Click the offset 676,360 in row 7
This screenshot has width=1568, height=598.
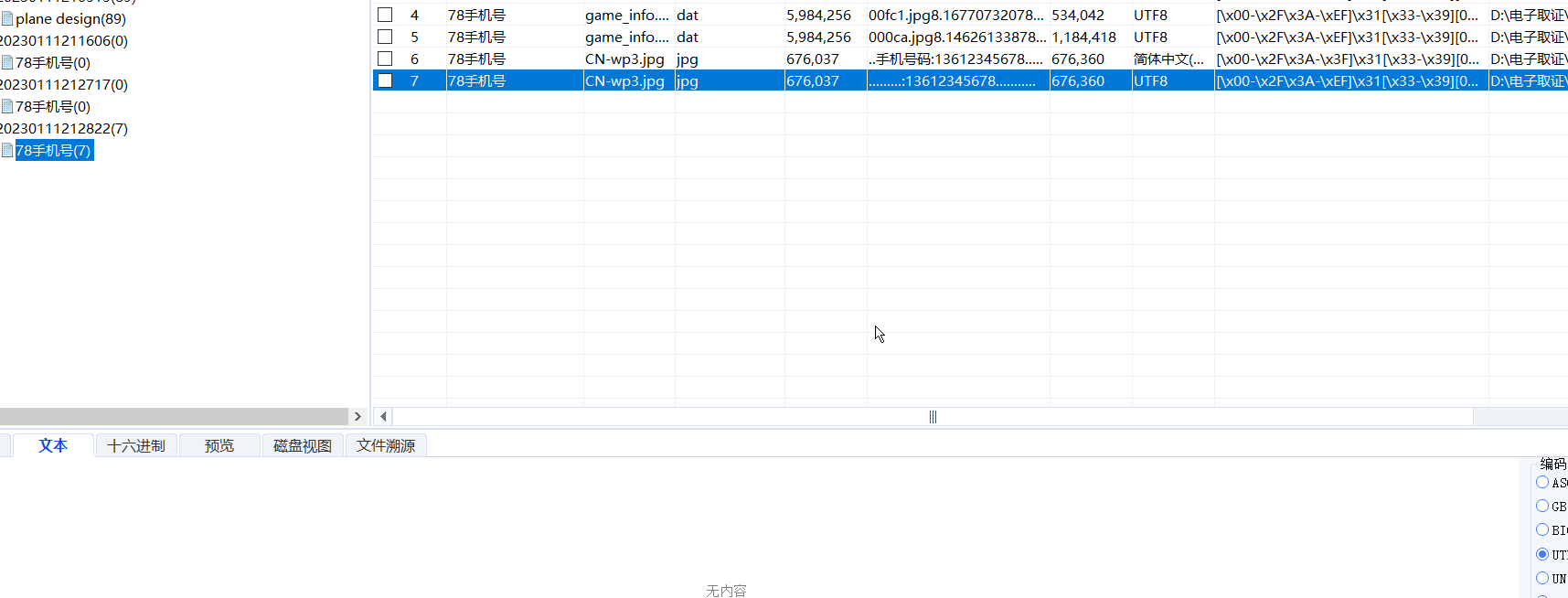click(1078, 80)
